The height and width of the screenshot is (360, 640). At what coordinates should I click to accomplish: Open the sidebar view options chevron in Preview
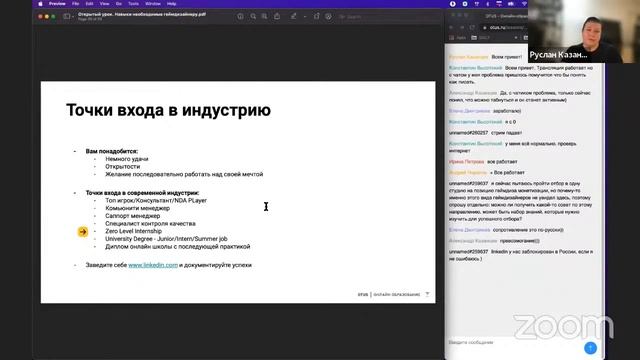tap(73, 16)
